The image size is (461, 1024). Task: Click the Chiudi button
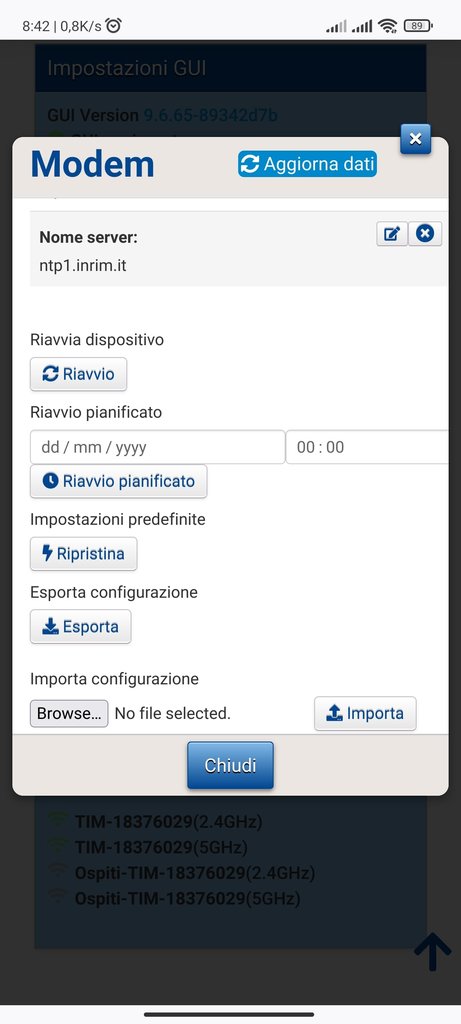(x=230, y=765)
